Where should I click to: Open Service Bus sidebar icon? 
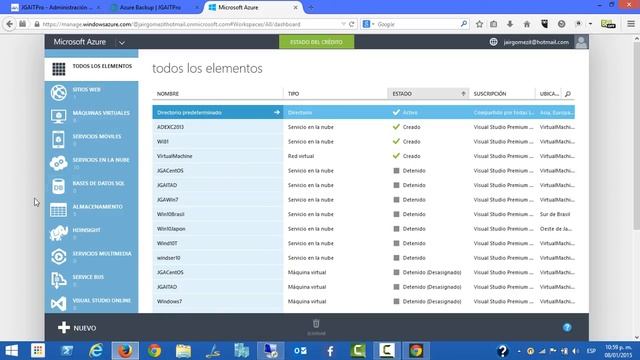point(59,280)
